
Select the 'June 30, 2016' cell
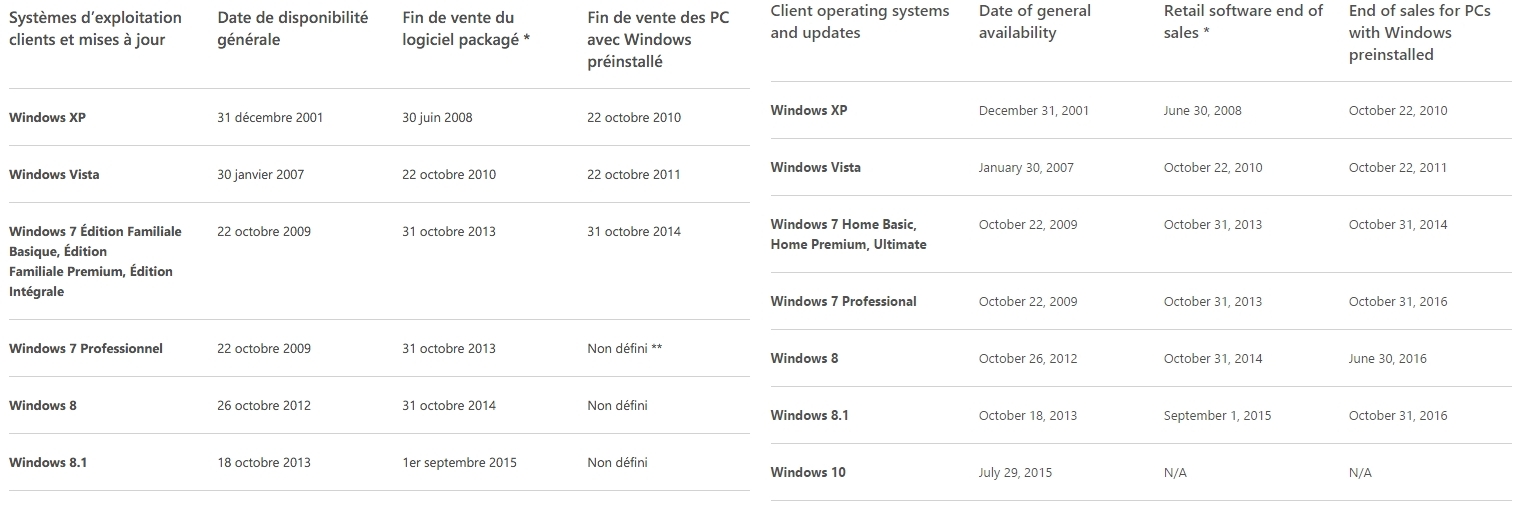1388,358
